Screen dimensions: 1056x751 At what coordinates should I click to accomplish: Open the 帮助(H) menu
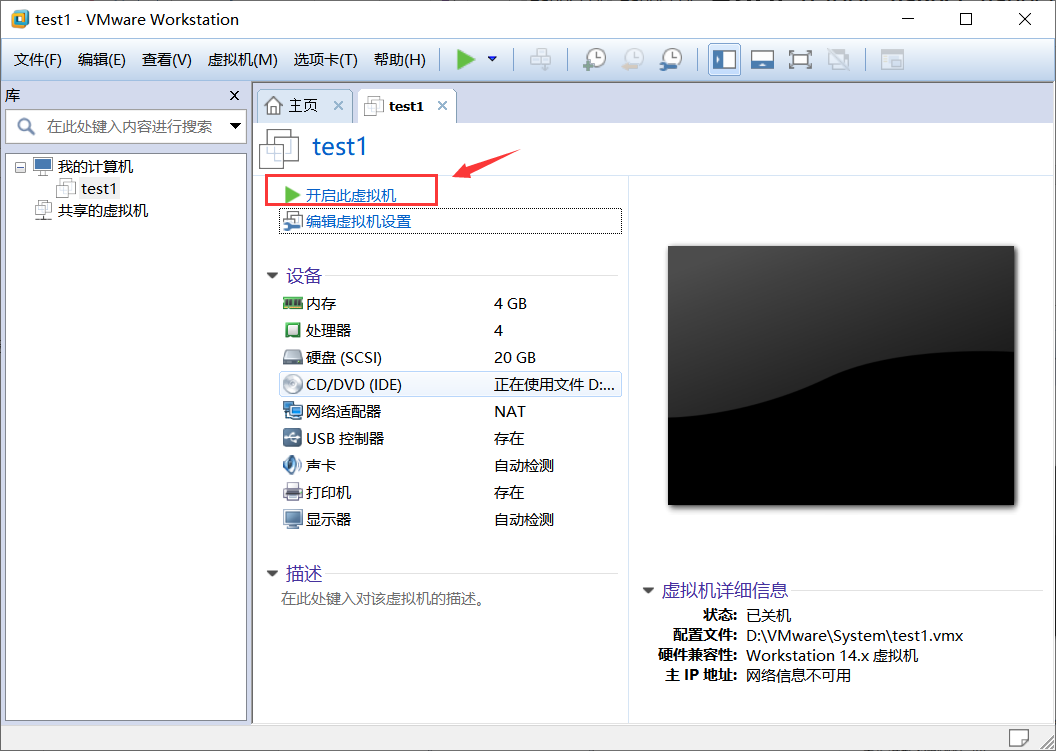tap(399, 60)
